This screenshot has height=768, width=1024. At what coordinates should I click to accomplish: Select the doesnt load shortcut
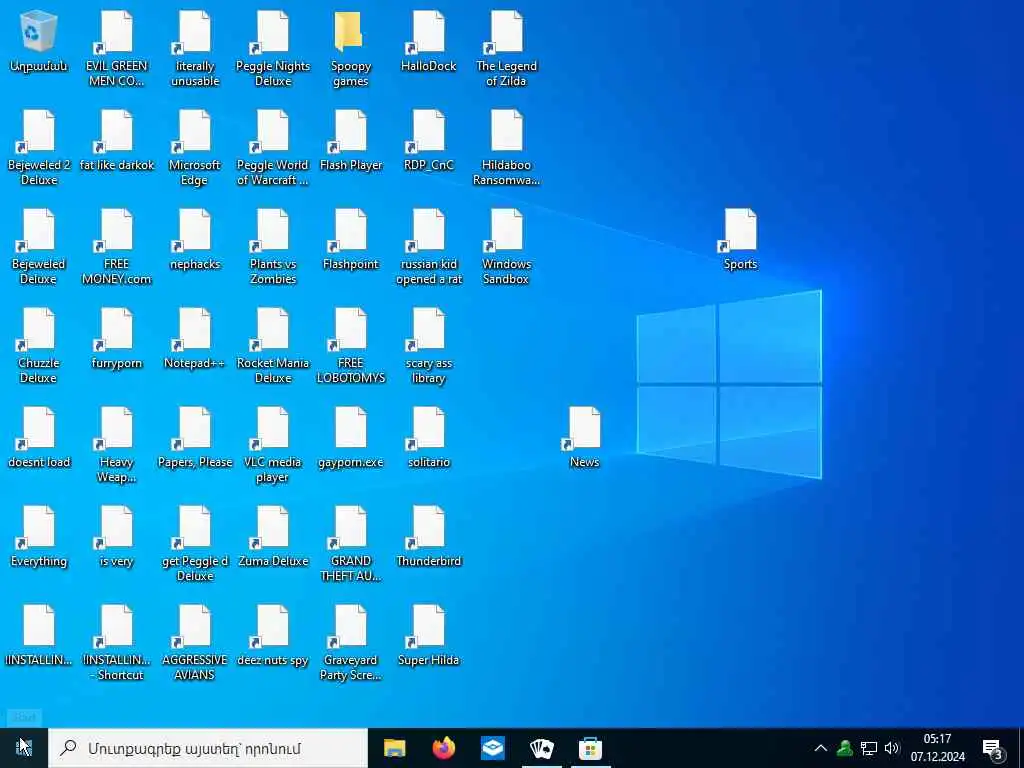[39, 438]
